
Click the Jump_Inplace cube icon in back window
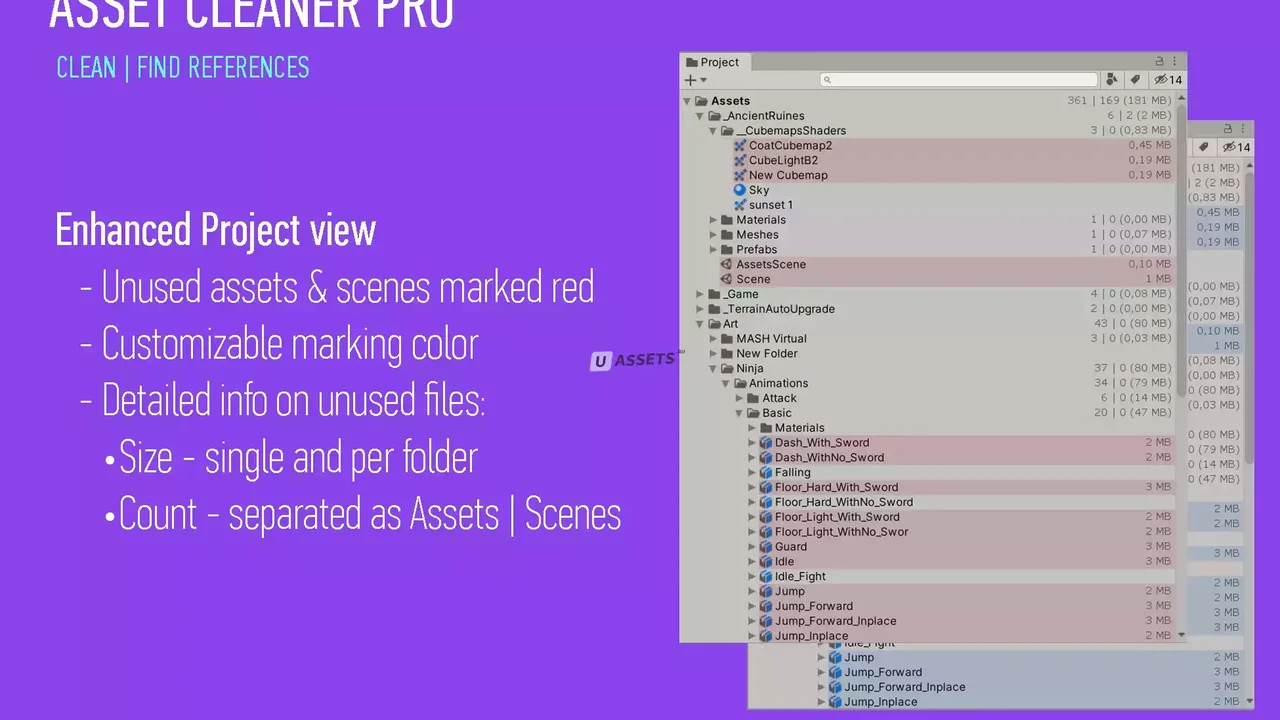[835, 702]
